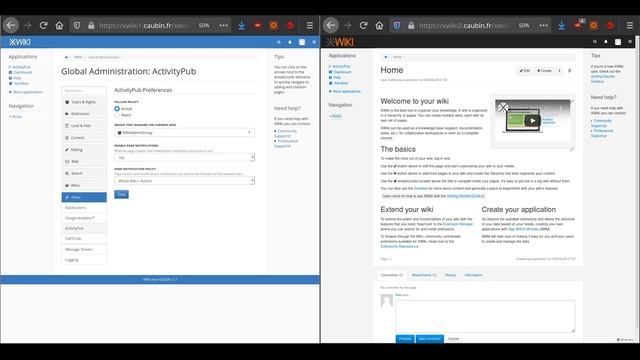The width and height of the screenshot is (640, 360).
Task: Open downloads arrow in left browser toolbar
Action: 242,25
